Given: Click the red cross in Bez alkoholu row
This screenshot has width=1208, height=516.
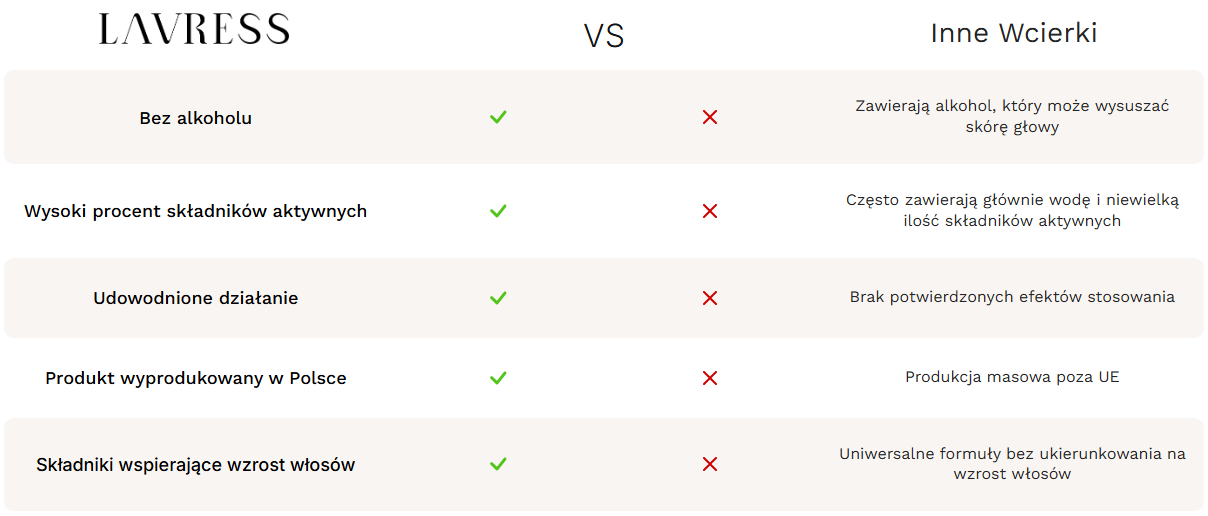Looking at the screenshot, I should click(x=710, y=117).
